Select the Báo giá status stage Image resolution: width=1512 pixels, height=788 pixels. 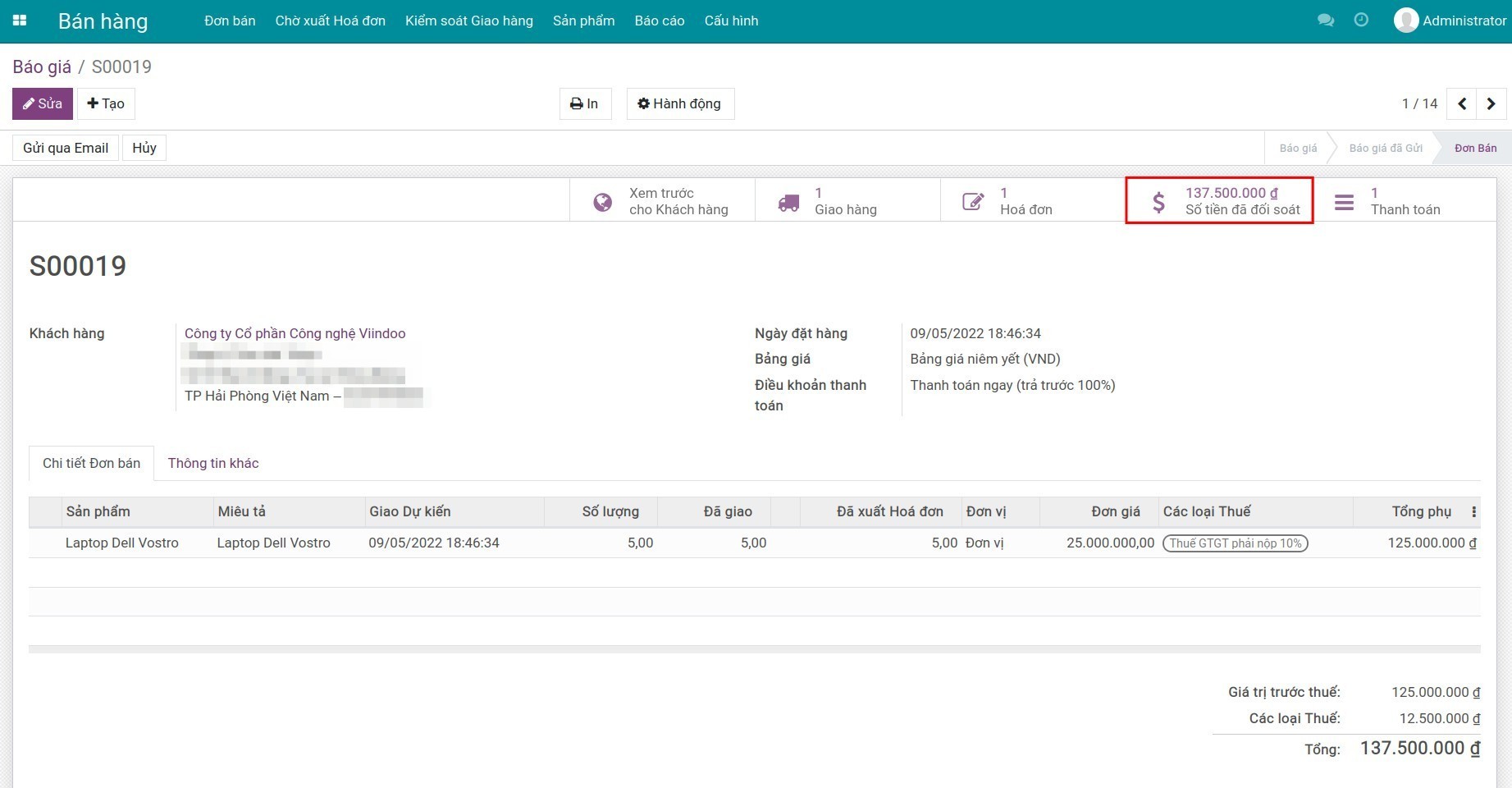pyautogui.click(x=1298, y=148)
